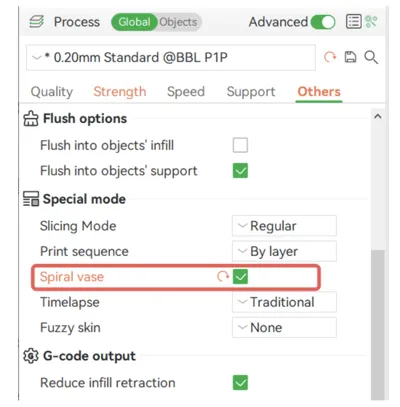This screenshot has width=400, height=407.
Task: Open the settings list comparison icon
Action: click(x=354, y=22)
